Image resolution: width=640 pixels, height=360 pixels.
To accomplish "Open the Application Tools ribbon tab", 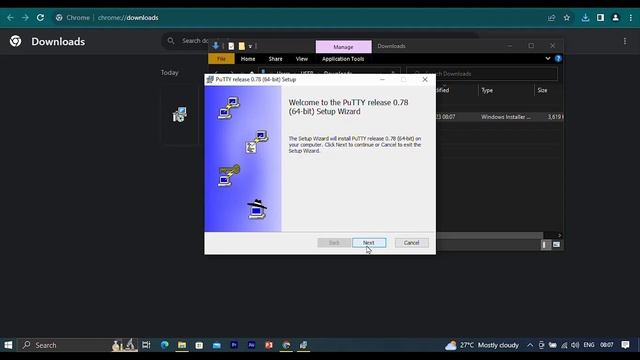I will [x=343, y=59].
